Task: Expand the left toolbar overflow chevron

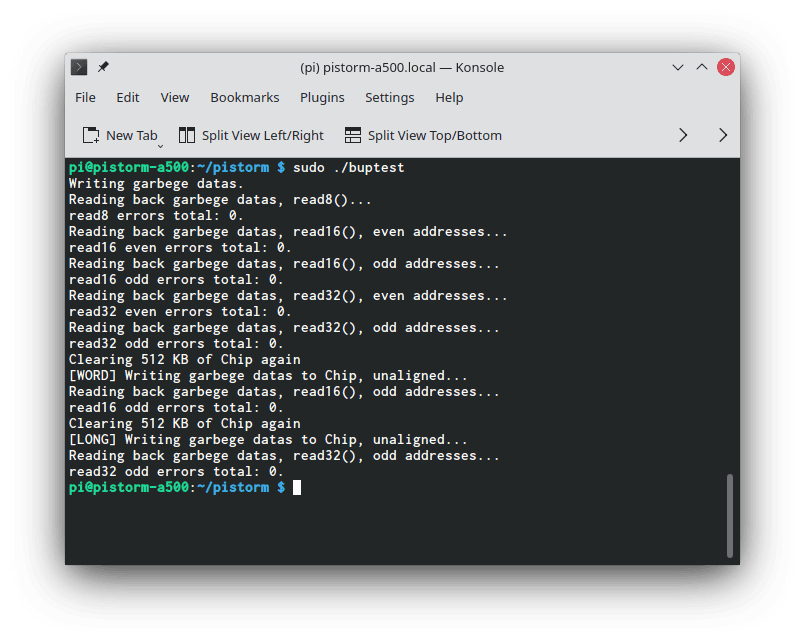Action: tap(684, 135)
